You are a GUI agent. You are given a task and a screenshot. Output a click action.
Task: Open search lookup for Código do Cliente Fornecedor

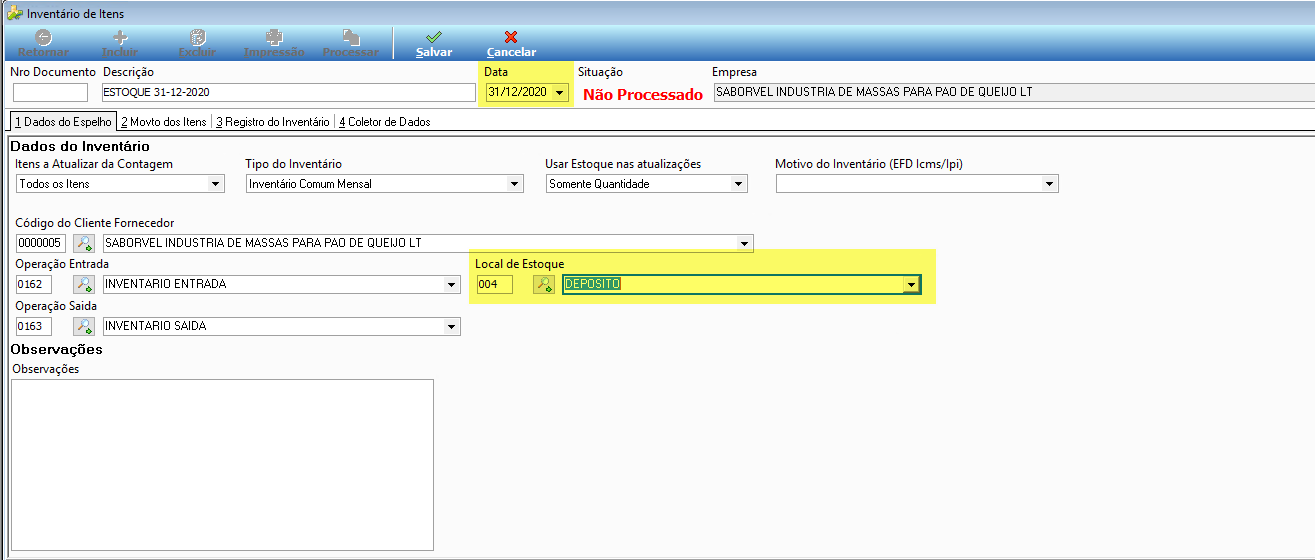(x=83, y=243)
